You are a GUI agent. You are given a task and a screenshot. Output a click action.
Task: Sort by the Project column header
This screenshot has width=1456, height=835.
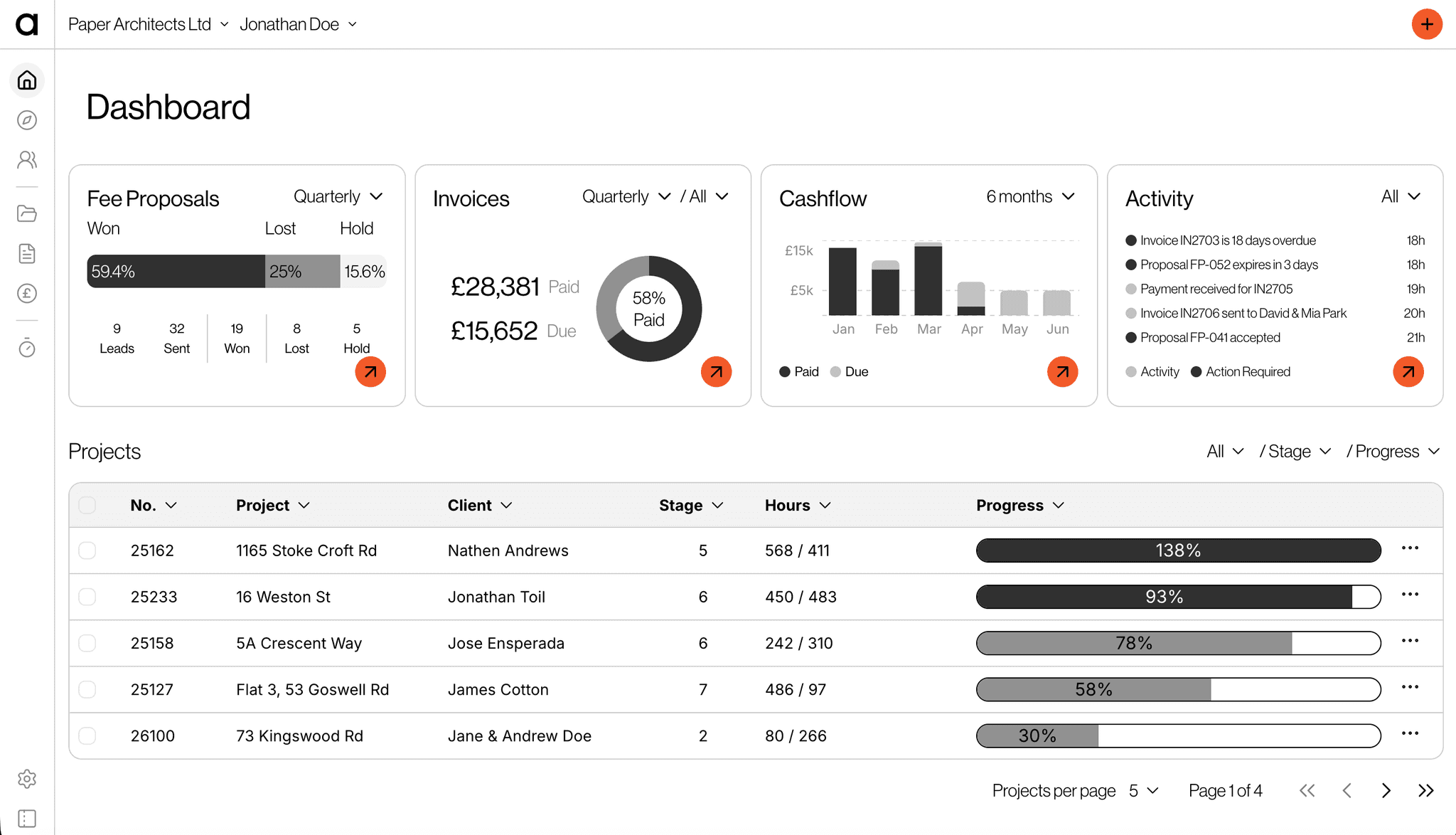(273, 505)
